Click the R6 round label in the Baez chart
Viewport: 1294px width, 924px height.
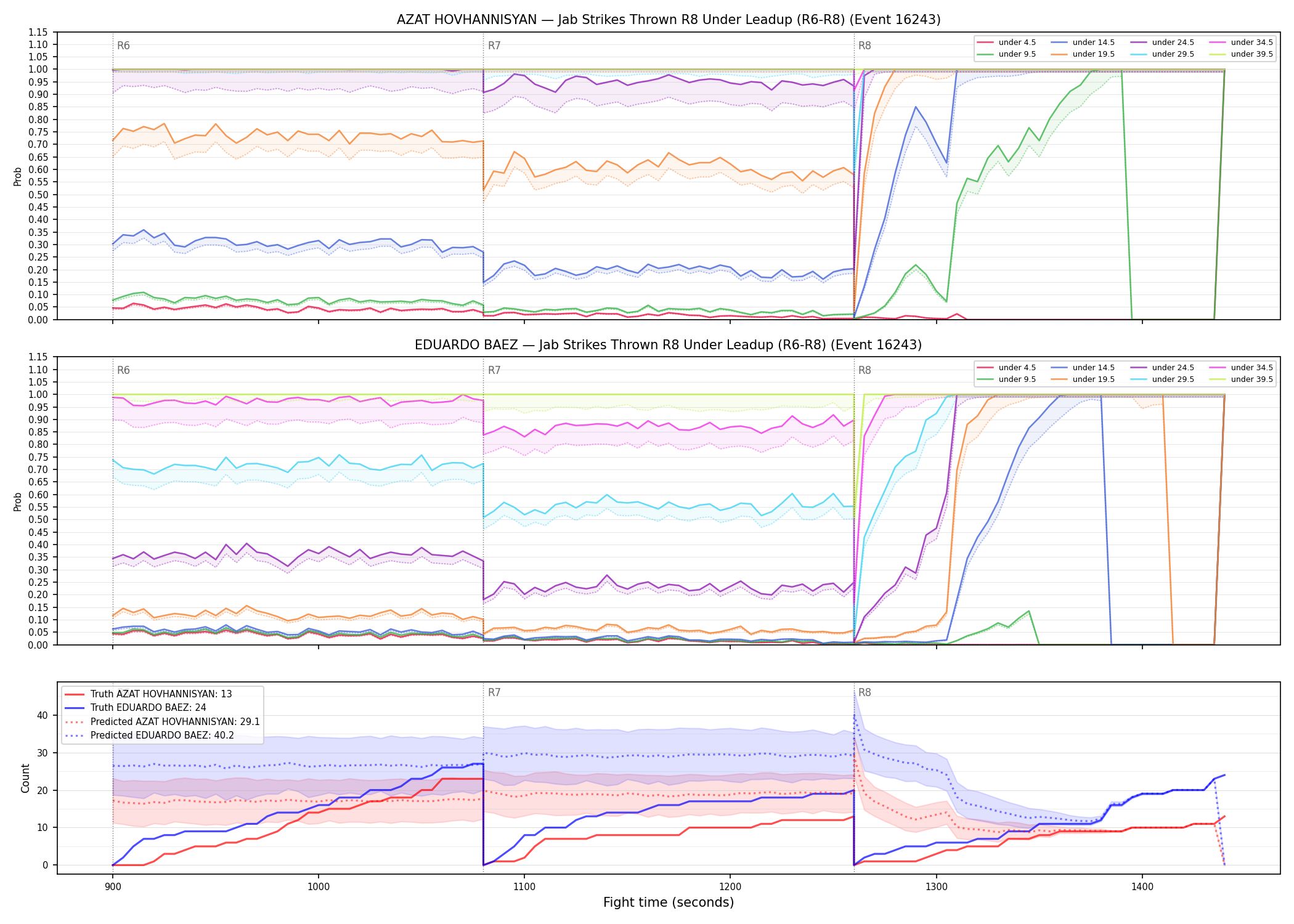[123, 370]
